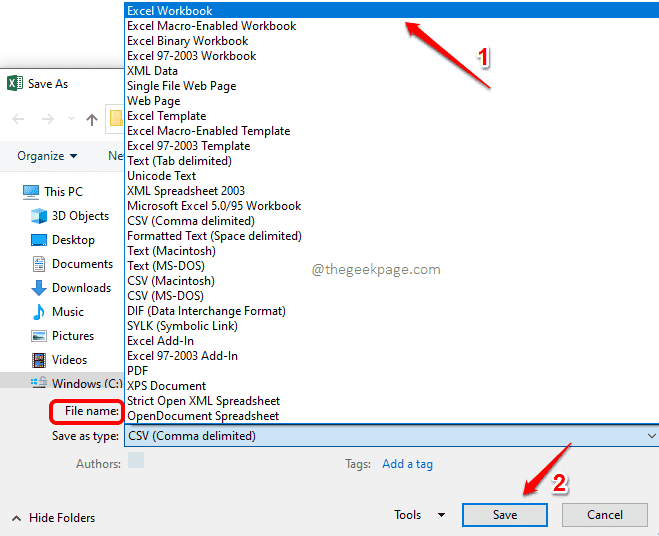The image size is (659, 536).
Task: Expand the Organize menu
Action: [47, 156]
